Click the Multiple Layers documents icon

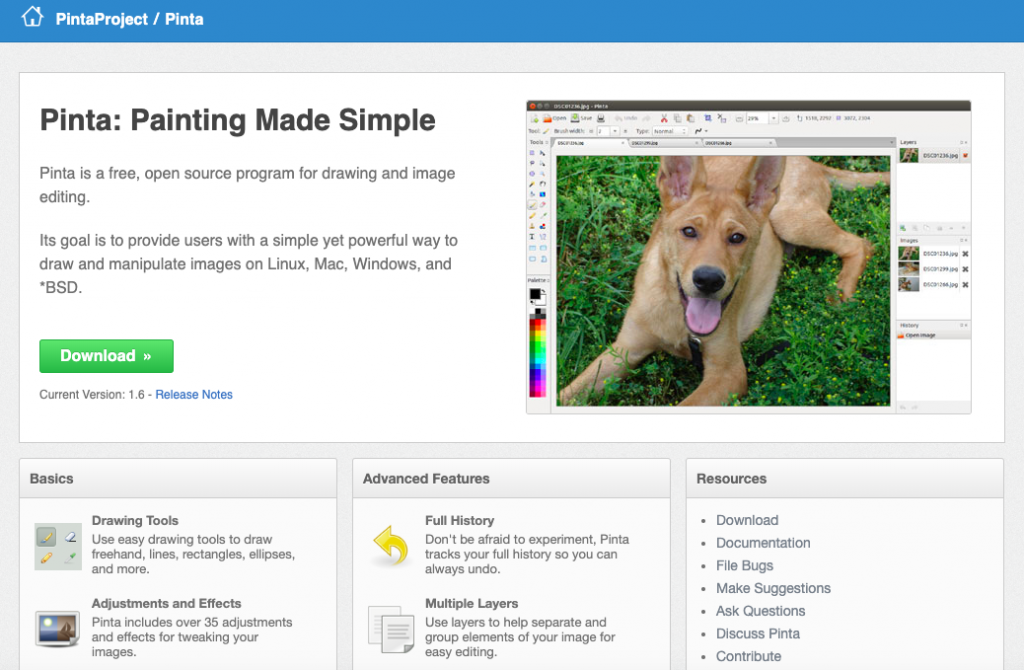point(391,629)
